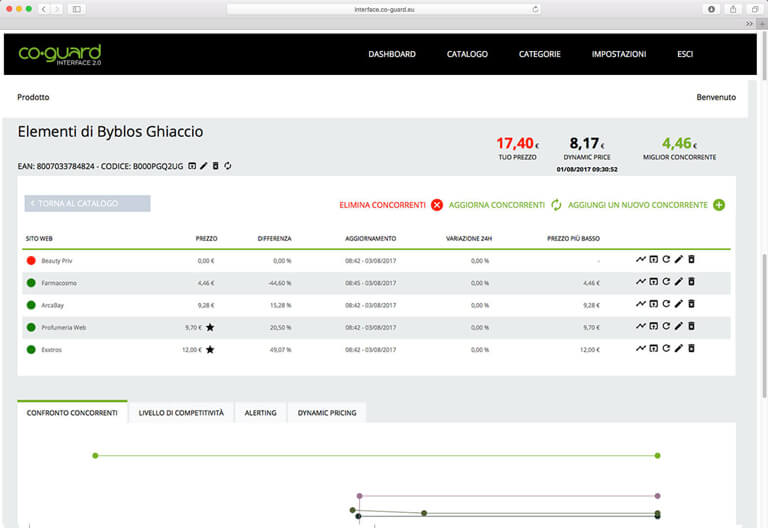This screenshot has height=528, width=768.
Task: Switch to the Livello di Competitività tab
Action: pos(181,412)
